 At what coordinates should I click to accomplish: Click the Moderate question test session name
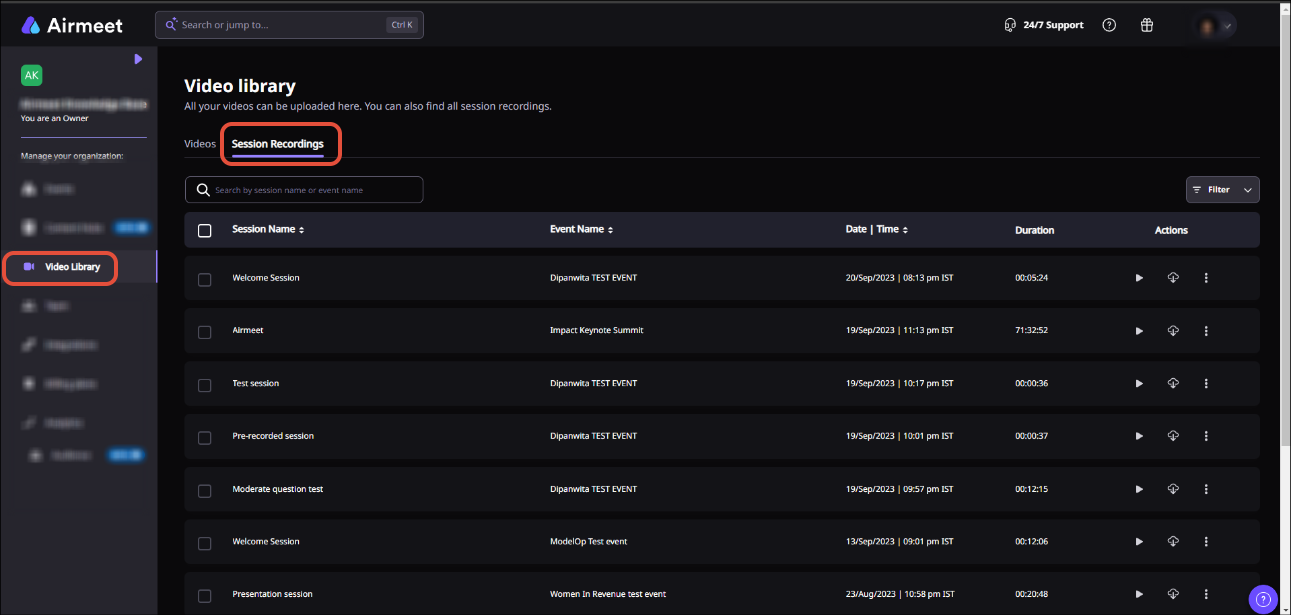click(x=278, y=489)
